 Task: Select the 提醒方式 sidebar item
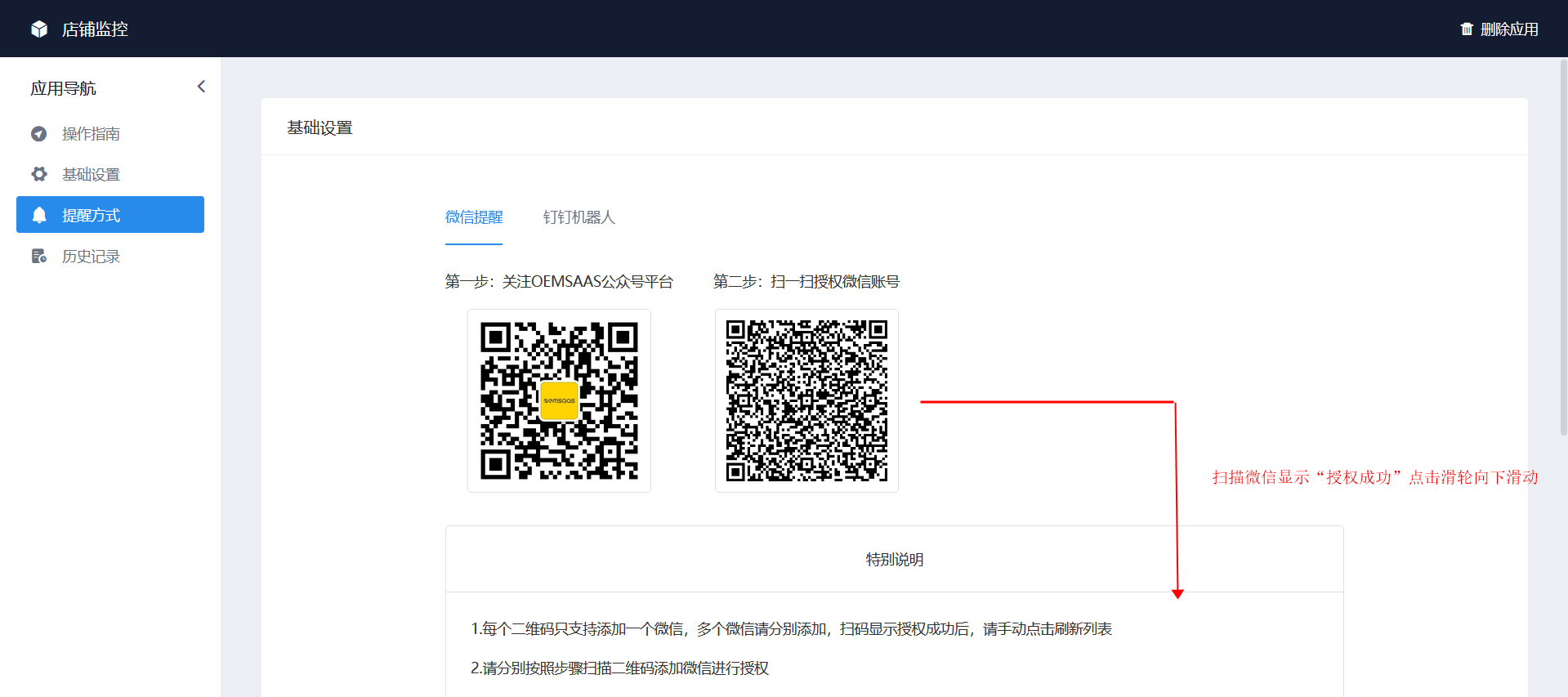[110, 214]
